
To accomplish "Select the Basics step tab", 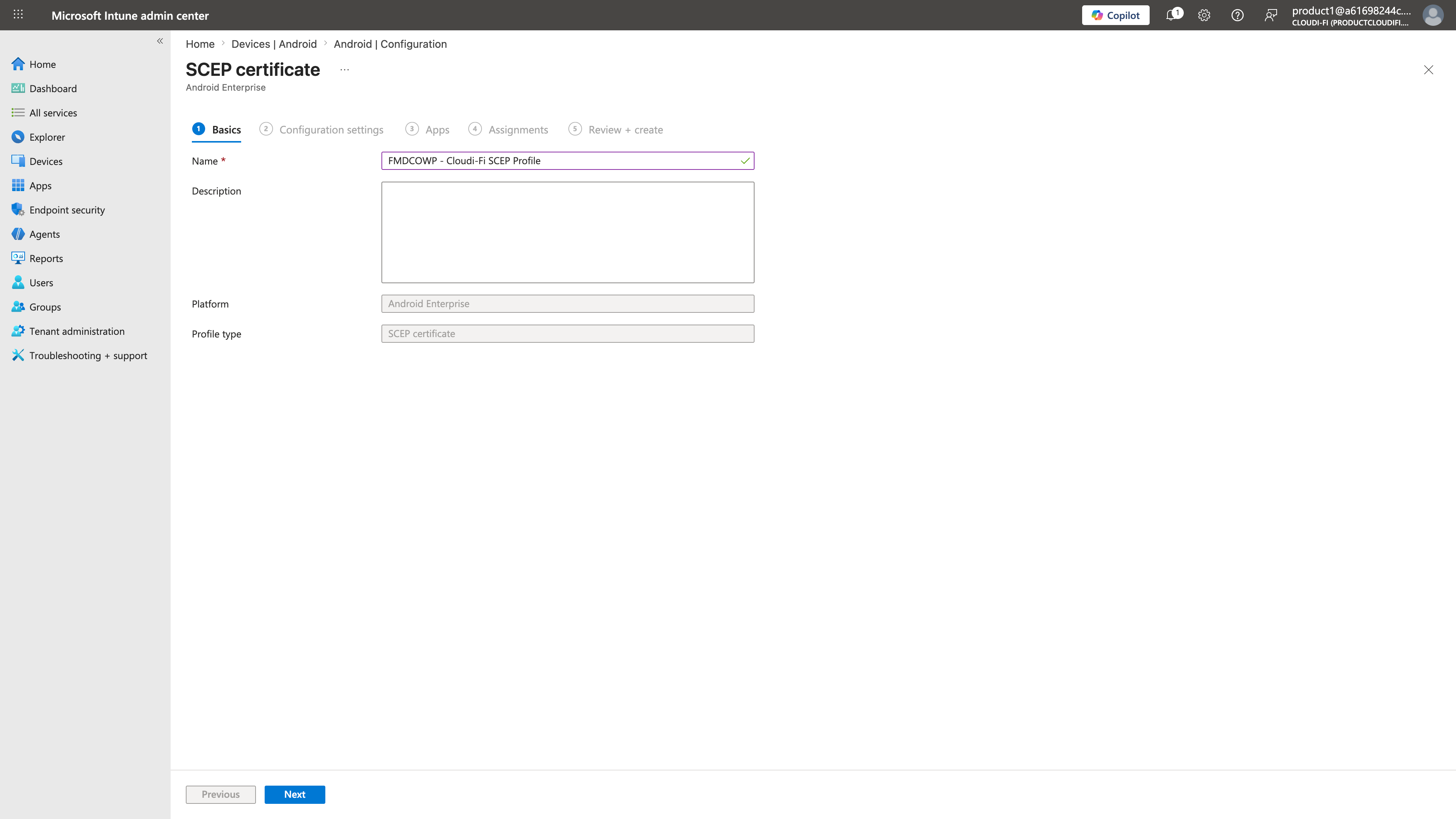I will click(x=217, y=129).
